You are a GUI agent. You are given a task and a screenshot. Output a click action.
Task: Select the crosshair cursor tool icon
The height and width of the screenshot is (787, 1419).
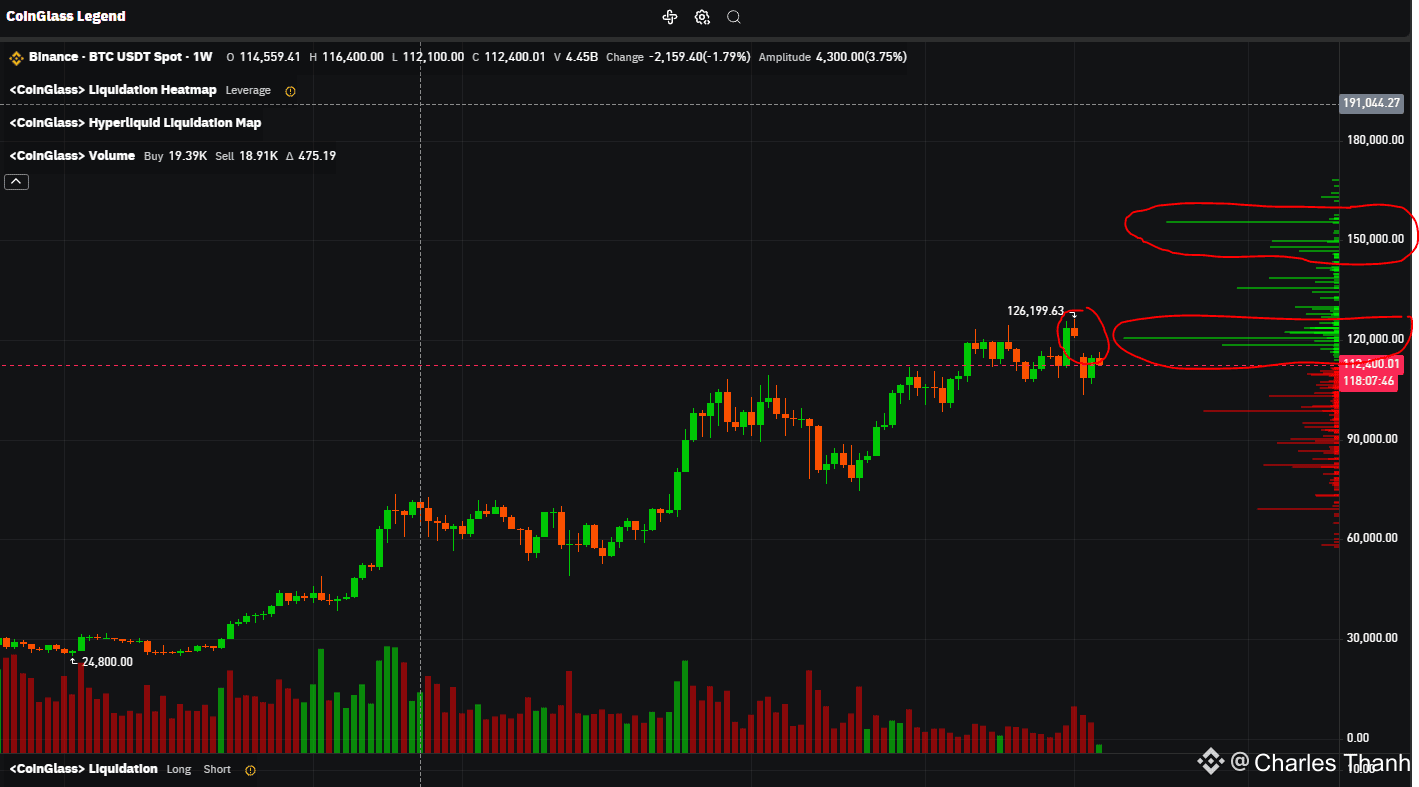click(670, 17)
